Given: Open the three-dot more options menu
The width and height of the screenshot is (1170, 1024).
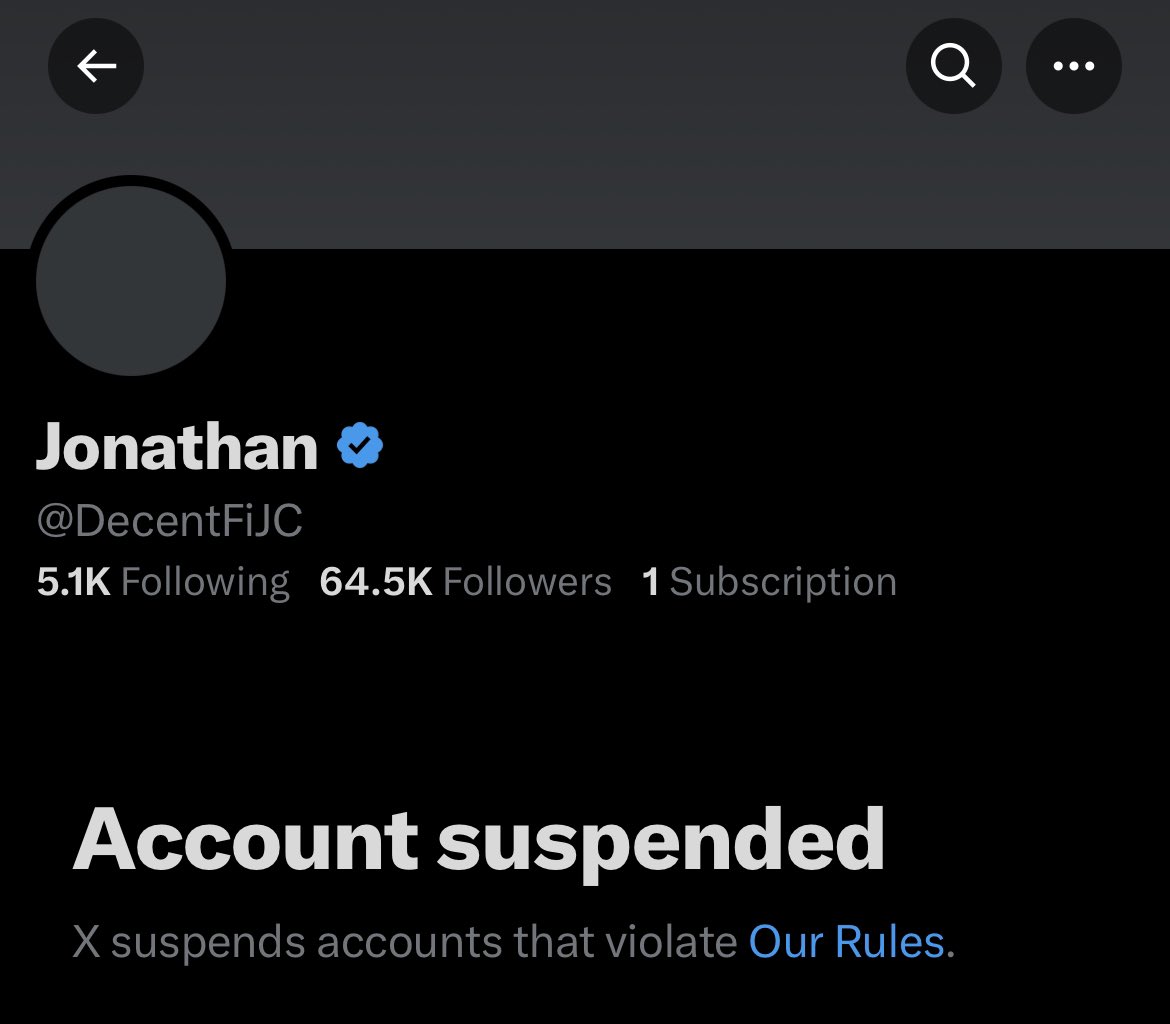Looking at the screenshot, I should [x=1073, y=67].
